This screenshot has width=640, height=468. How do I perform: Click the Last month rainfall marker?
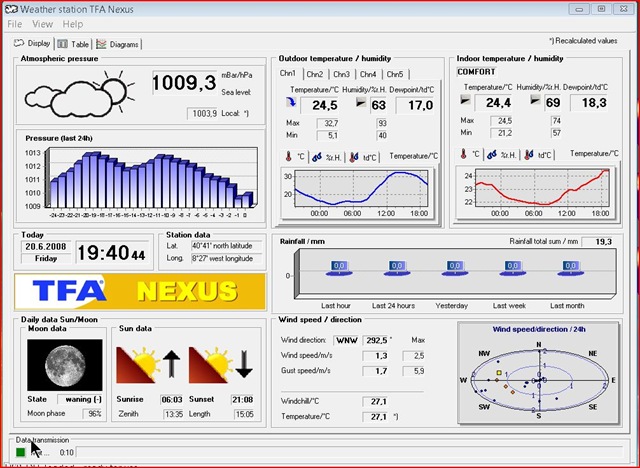571,268
